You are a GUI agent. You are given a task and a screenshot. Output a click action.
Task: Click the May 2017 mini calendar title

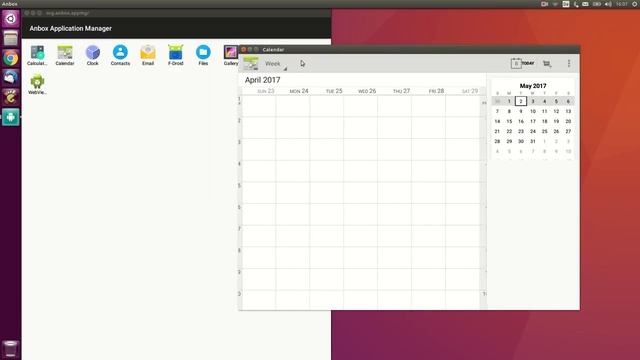click(533, 86)
